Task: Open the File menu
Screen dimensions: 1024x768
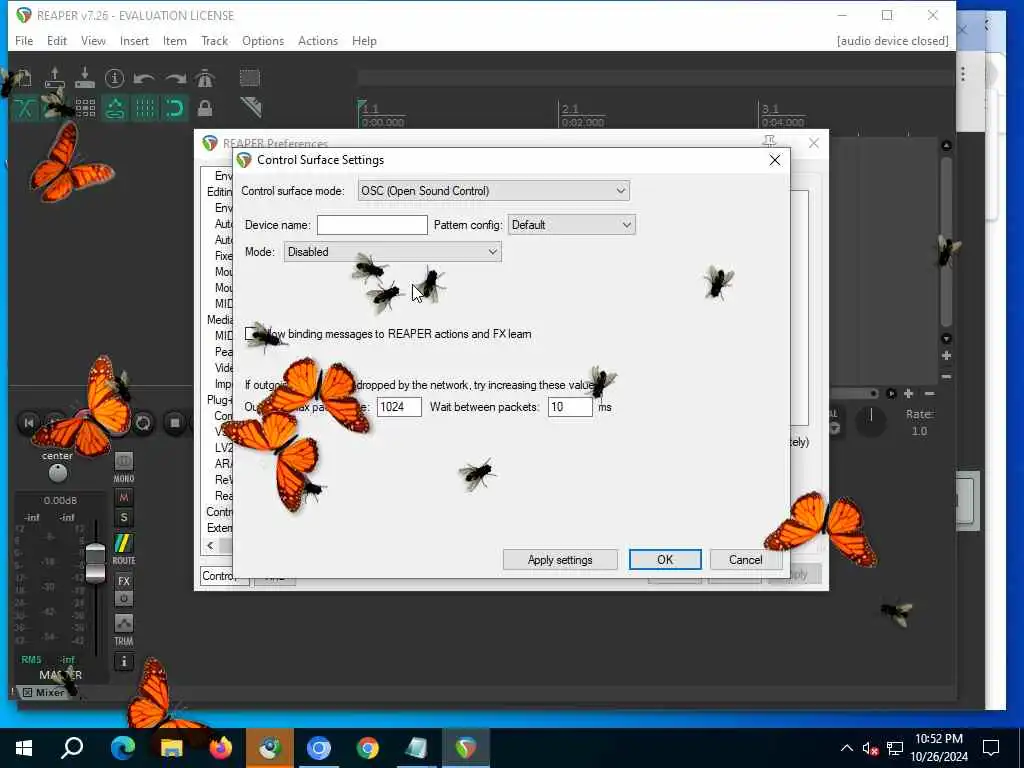Action: click(x=24, y=40)
